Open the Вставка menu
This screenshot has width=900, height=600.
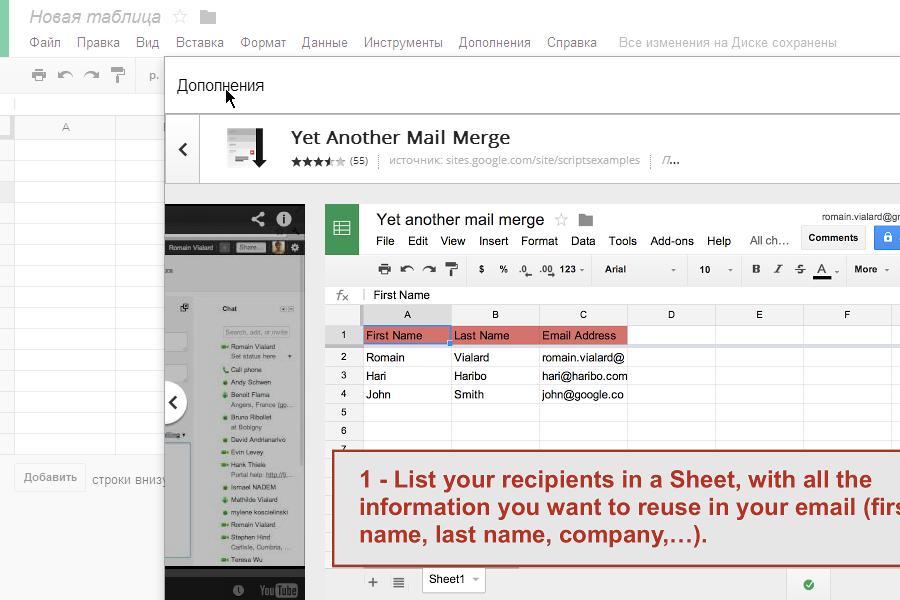tap(200, 42)
